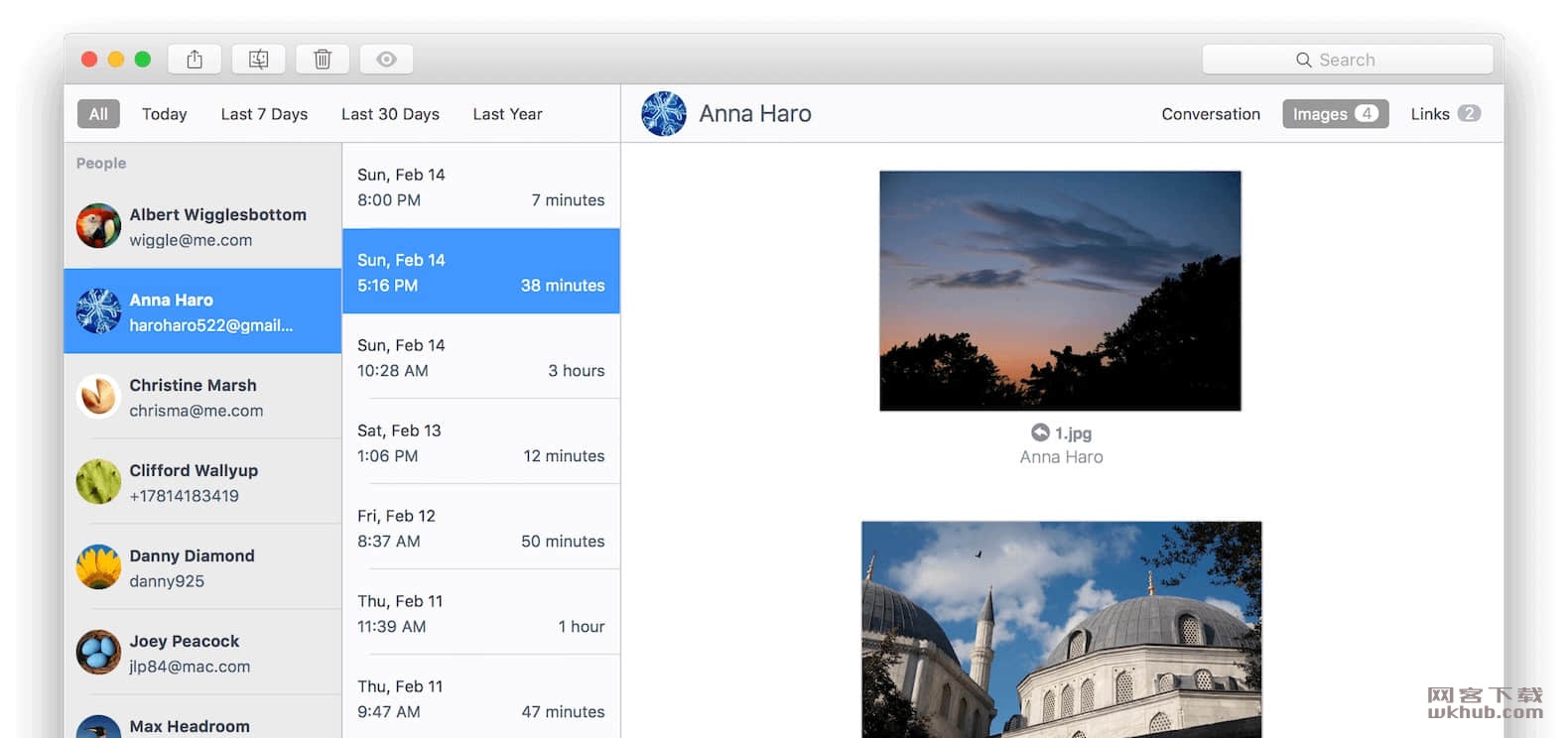
Task: Open Fri, Feb 12 8:37 AM conversation
Action: coord(481,528)
